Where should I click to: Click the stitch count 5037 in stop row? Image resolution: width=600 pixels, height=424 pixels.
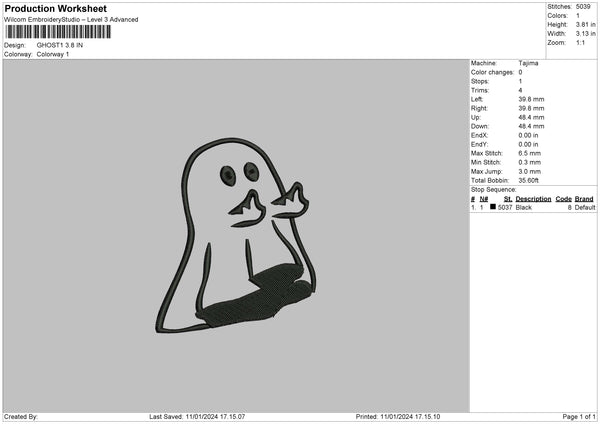tap(505, 207)
